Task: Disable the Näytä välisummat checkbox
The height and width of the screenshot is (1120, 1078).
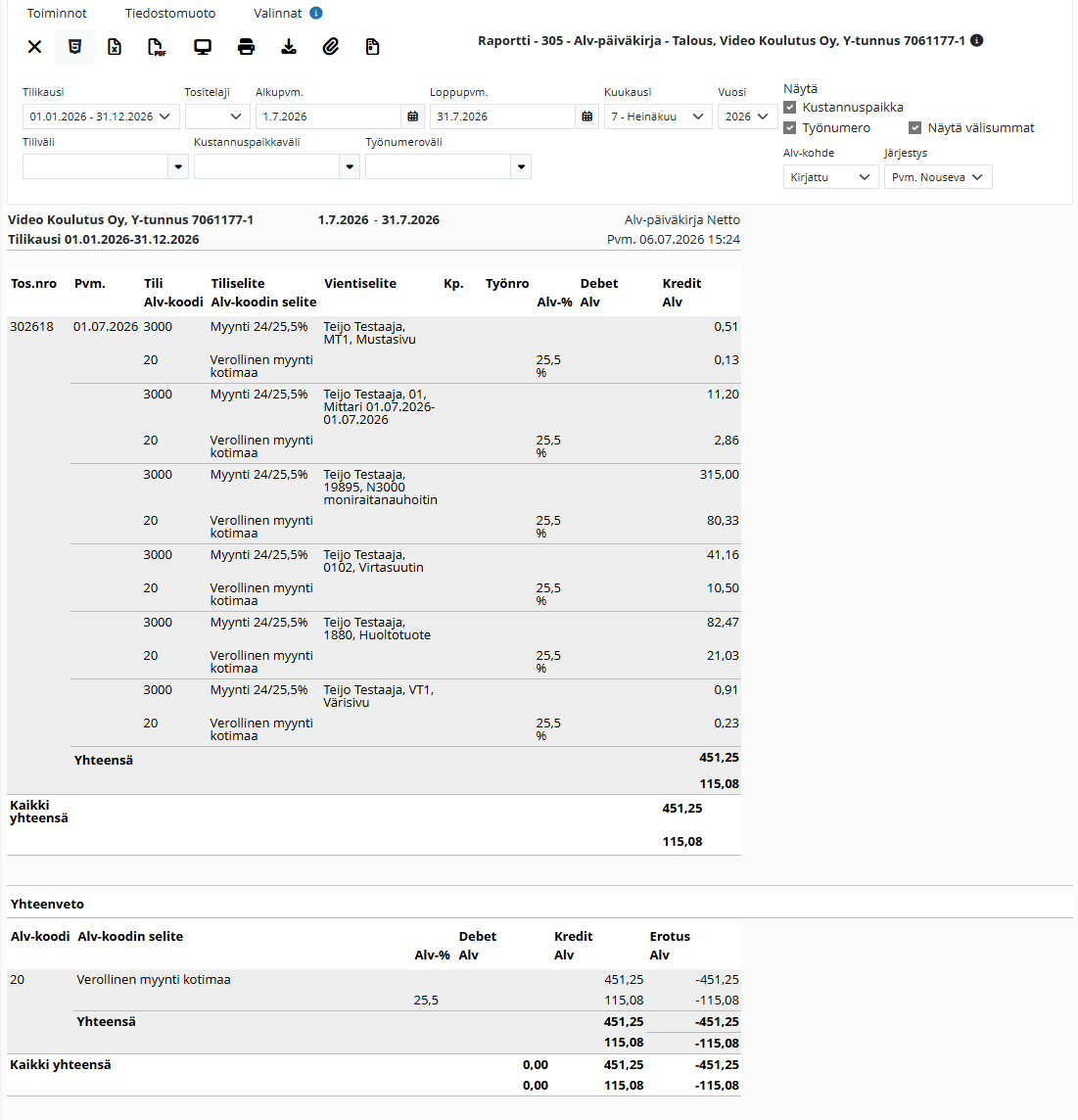Action: tap(915, 128)
